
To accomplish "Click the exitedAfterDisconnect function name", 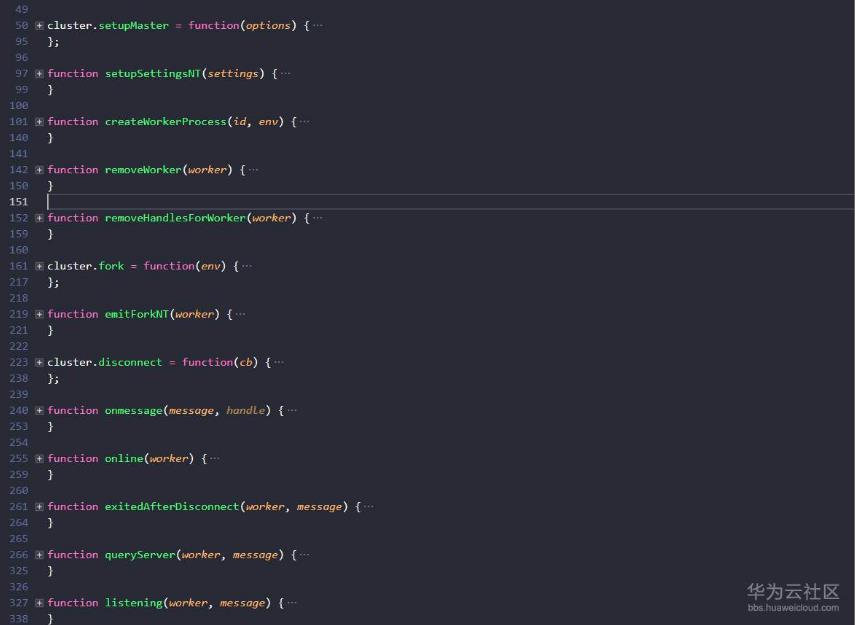I will coord(172,507).
